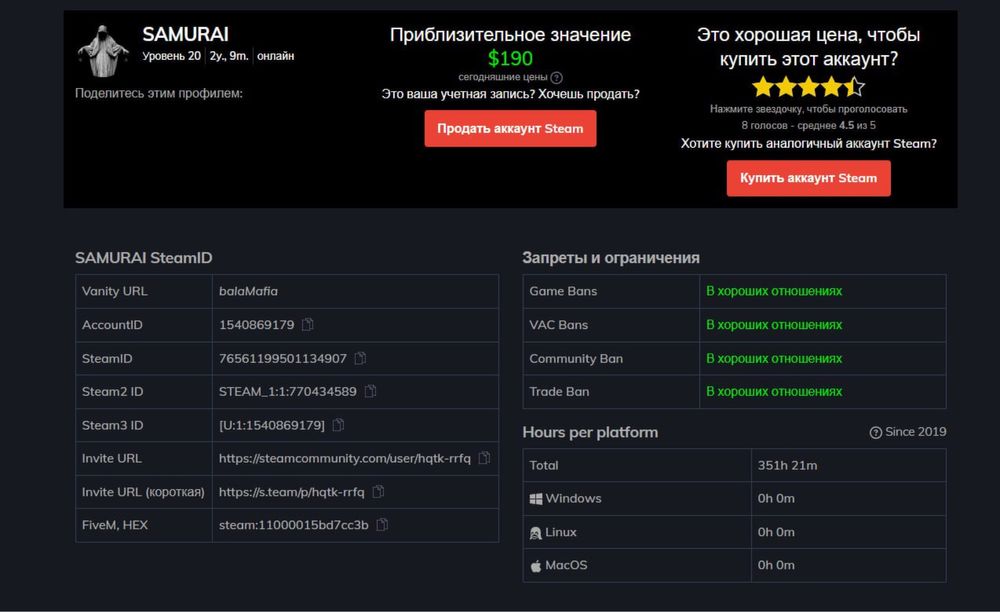Screen dimensions: 1000x612
Task: Click the Linux 0h 0m value
Action: coord(776,532)
